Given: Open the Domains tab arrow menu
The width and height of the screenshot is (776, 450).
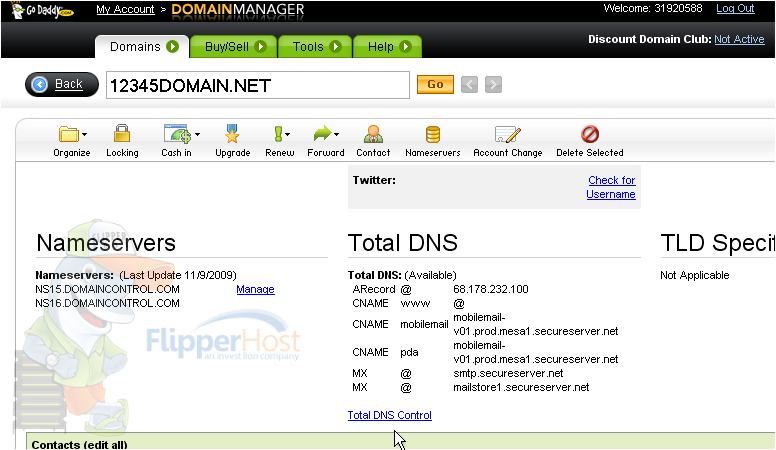Looking at the screenshot, I should 172,47.
